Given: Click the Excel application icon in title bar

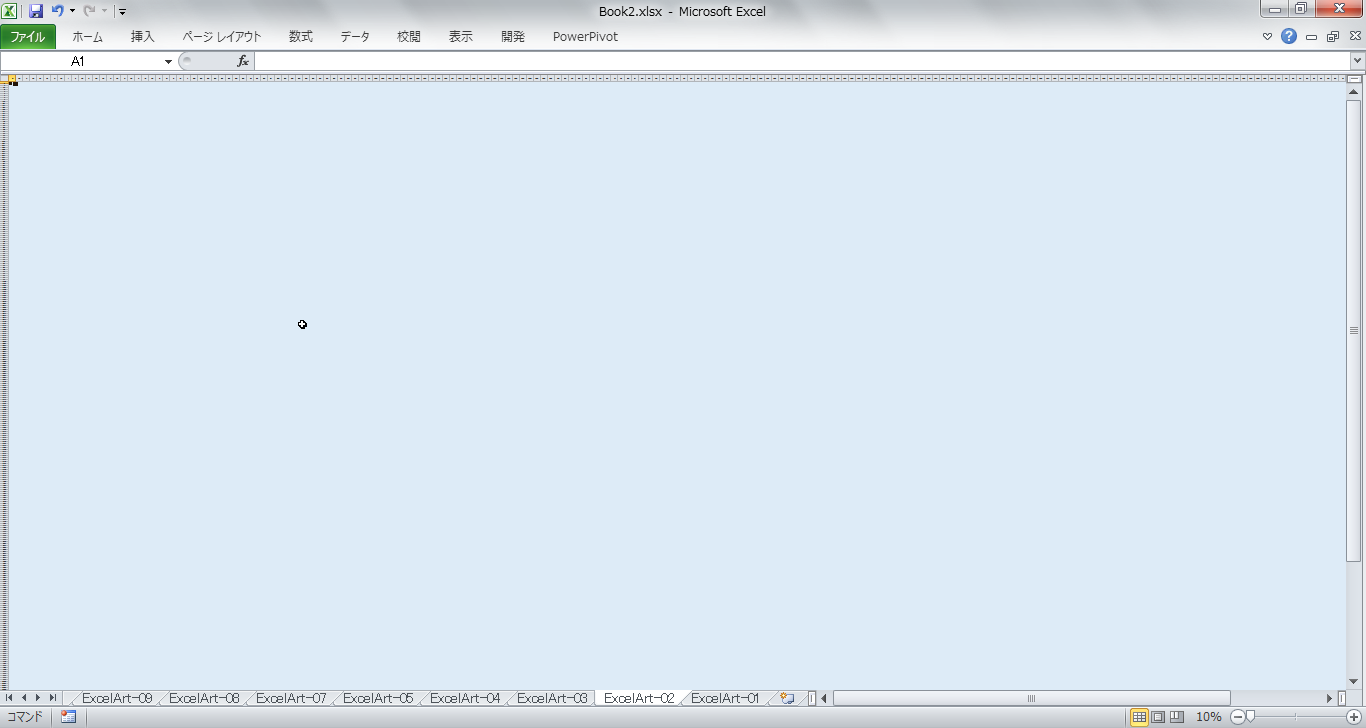Looking at the screenshot, I should [9, 11].
